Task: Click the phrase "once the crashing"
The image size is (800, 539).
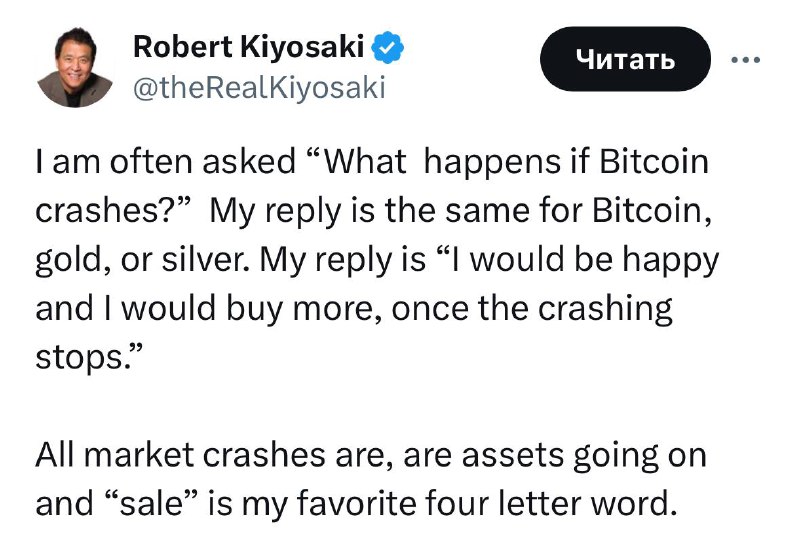Action: 532,309
